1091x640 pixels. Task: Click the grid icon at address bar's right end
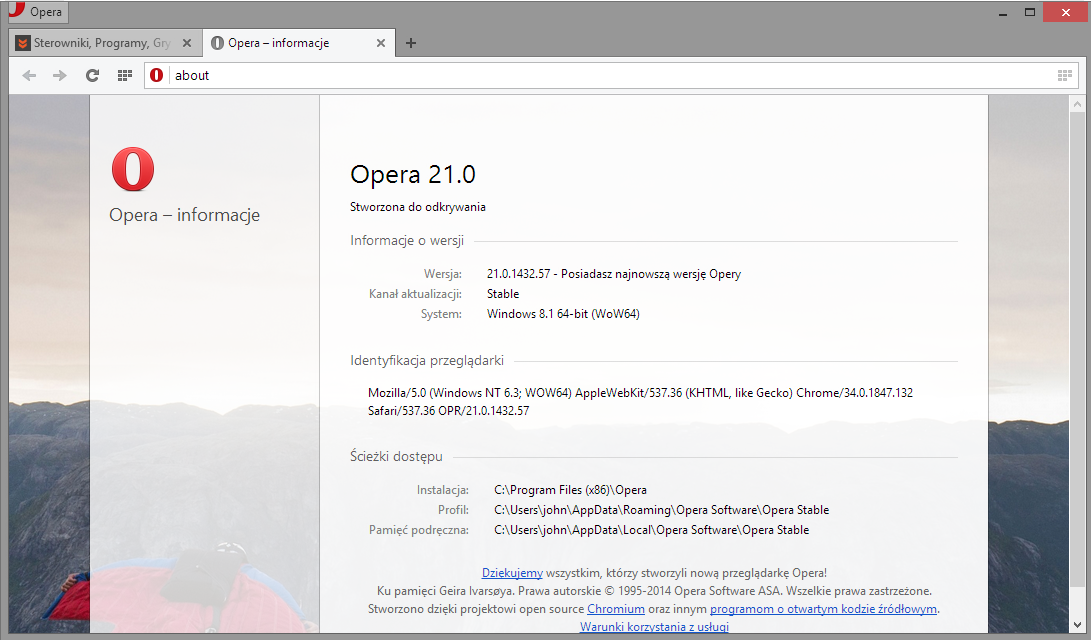click(x=1065, y=75)
